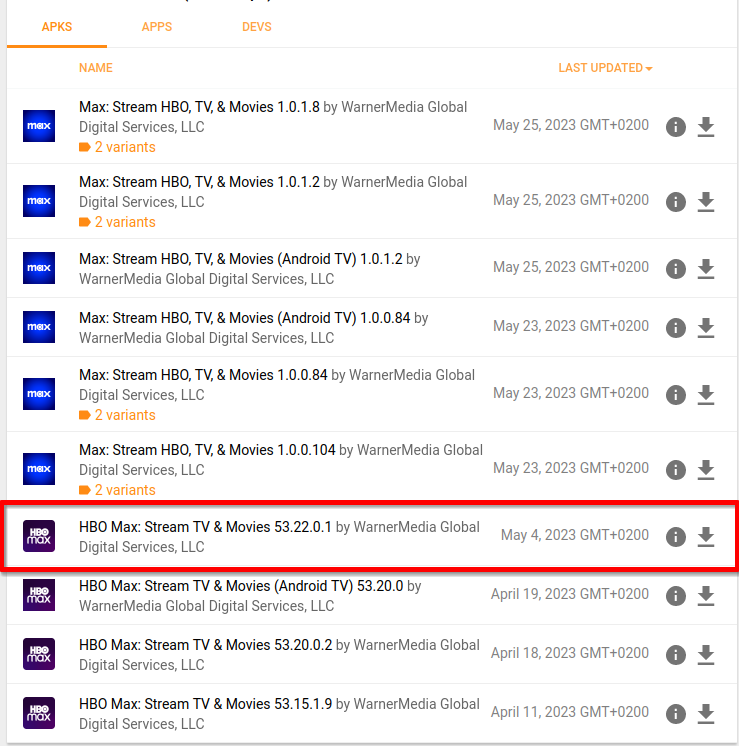Download Max (Android TV) 1.0.0.84
This screenshot has height=746, width=739.
[x=706, y=328]
